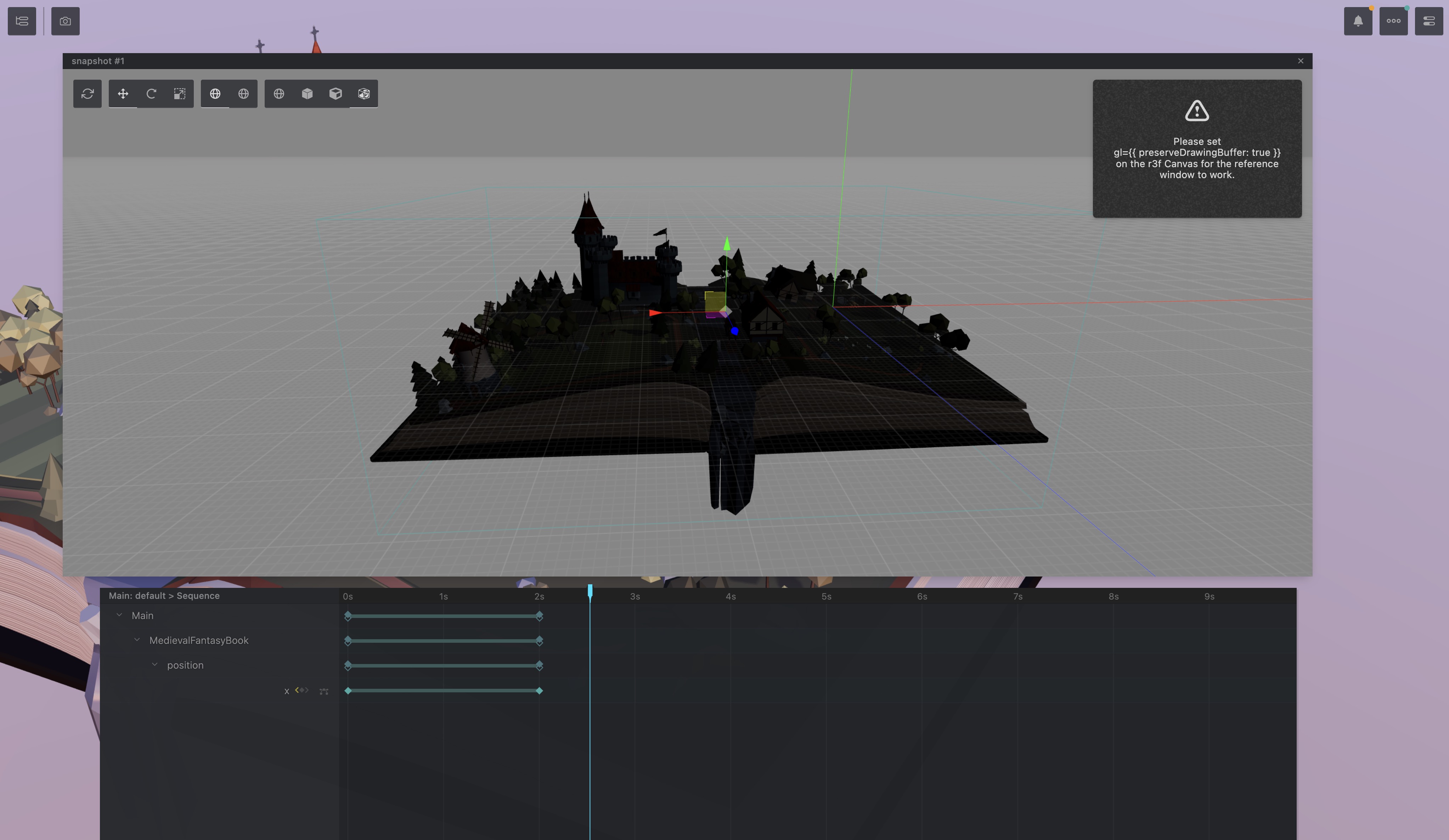Image resolution: width=1449 pixels, height=840 pixels.
Task: Click the preserveDrawingBuffer warning message
Action: click(1196, 158)
